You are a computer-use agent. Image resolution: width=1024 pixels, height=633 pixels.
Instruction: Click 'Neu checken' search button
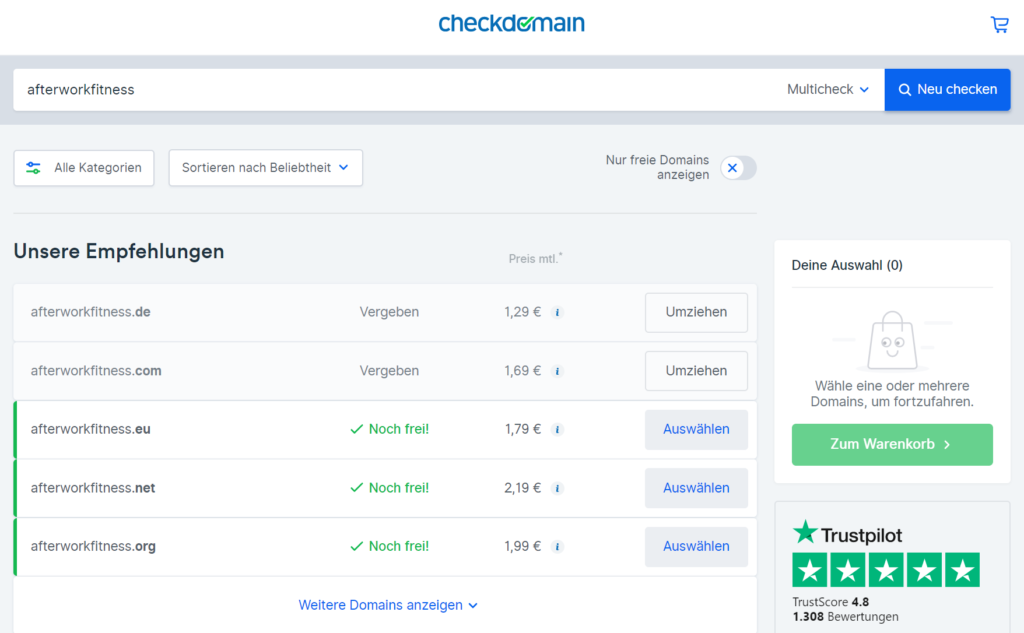coord(947,89)
